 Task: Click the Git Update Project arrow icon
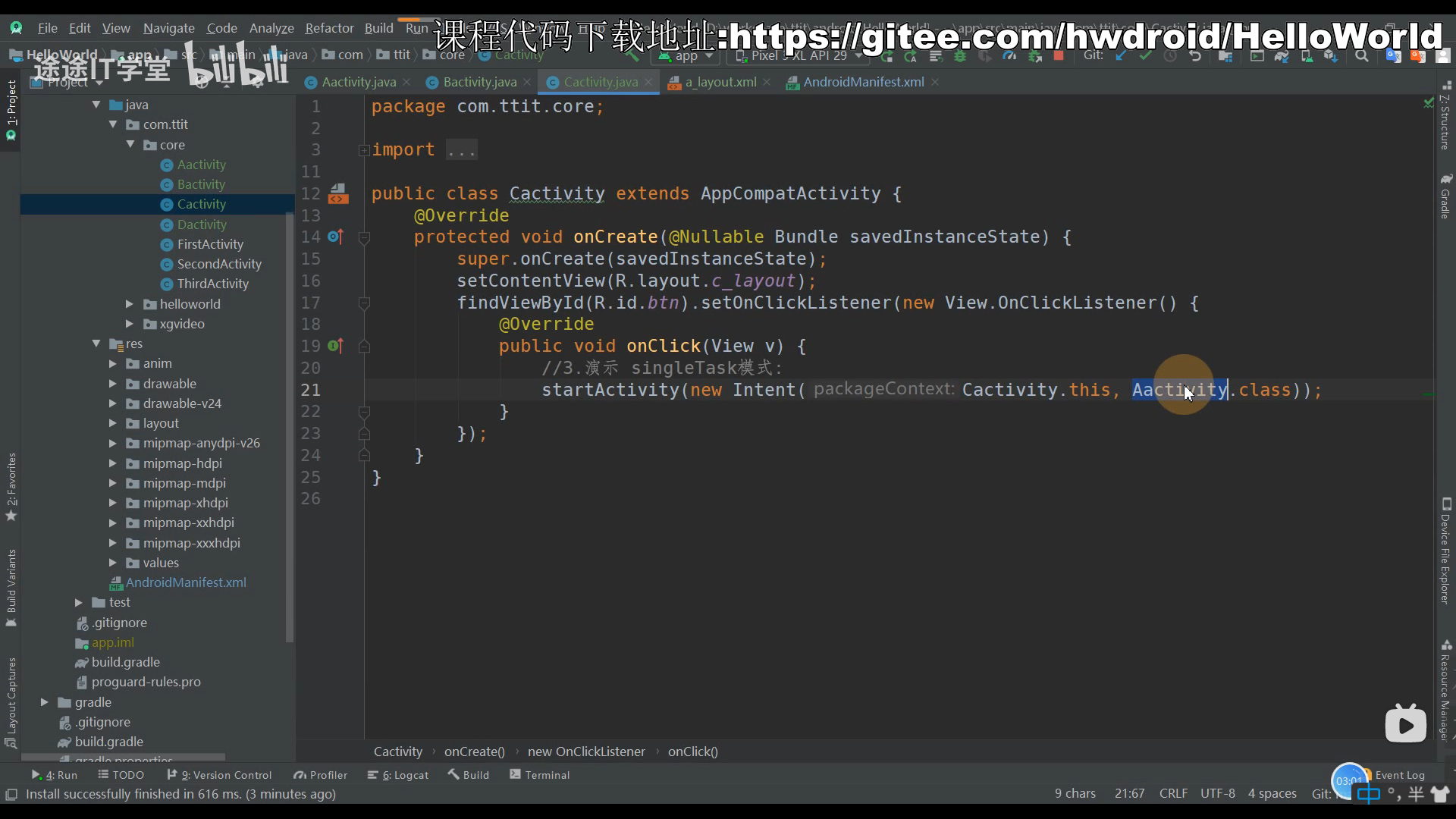coord(1121,56)
